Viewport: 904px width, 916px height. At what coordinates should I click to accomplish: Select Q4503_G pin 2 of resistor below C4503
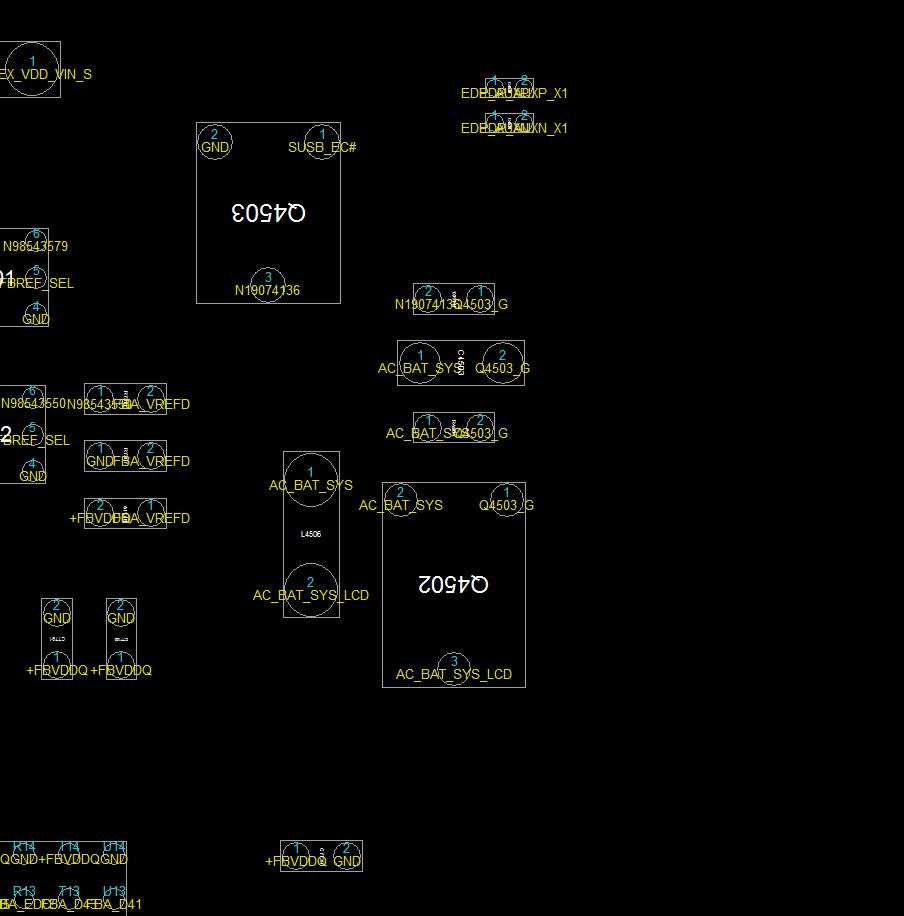(480, 428)
